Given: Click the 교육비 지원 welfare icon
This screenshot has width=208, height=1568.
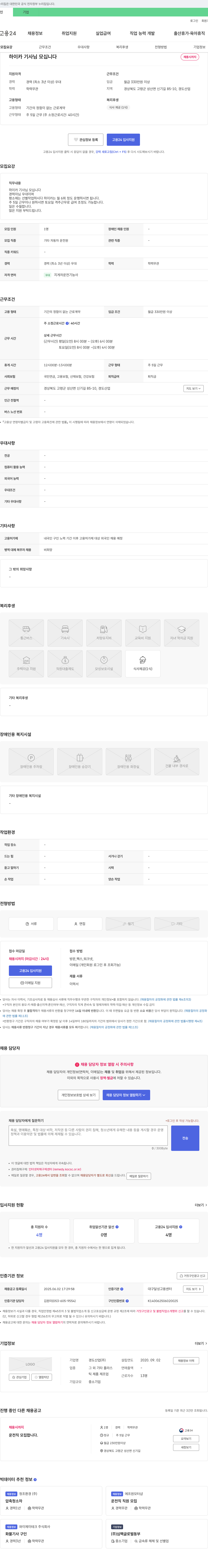Looking at the screenshot, I should coord(143,633).
